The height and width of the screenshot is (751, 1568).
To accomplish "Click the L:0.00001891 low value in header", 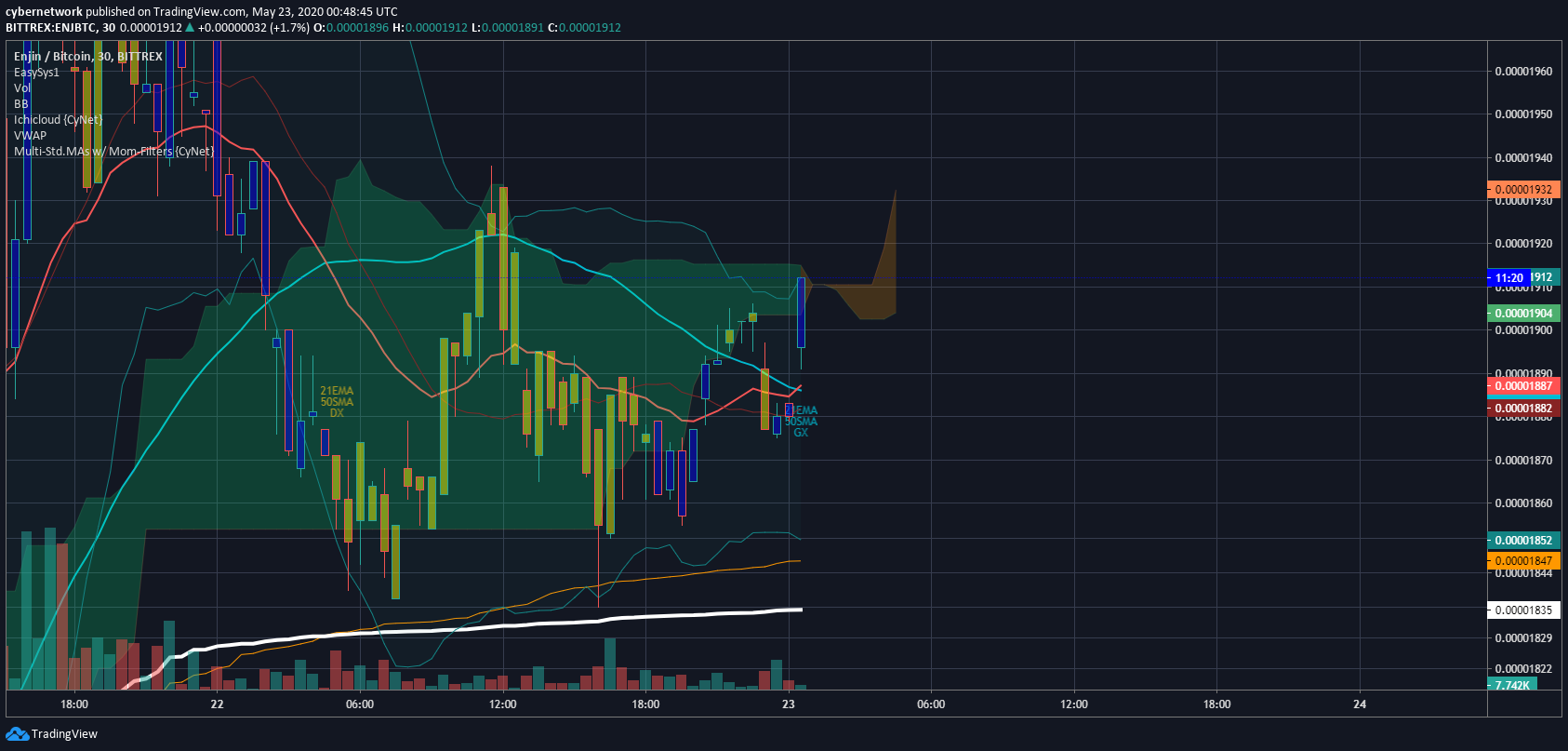I will (x=507, y=28).
